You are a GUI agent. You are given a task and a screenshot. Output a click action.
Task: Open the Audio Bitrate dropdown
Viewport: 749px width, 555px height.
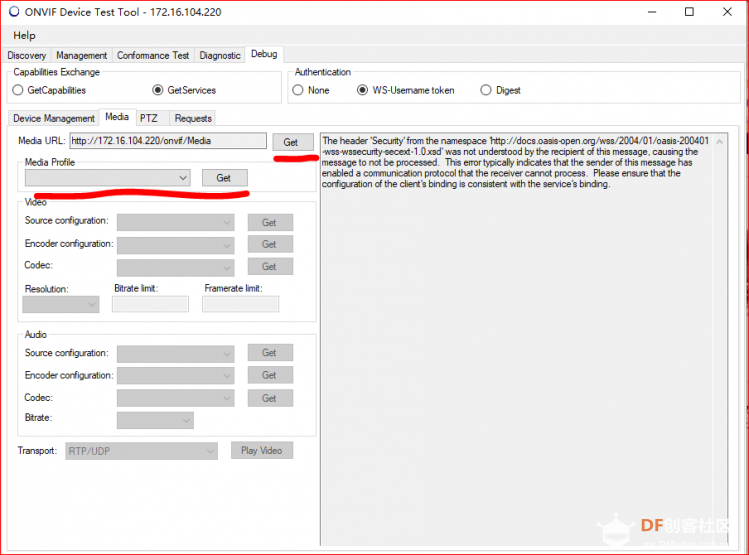(155, 420)
